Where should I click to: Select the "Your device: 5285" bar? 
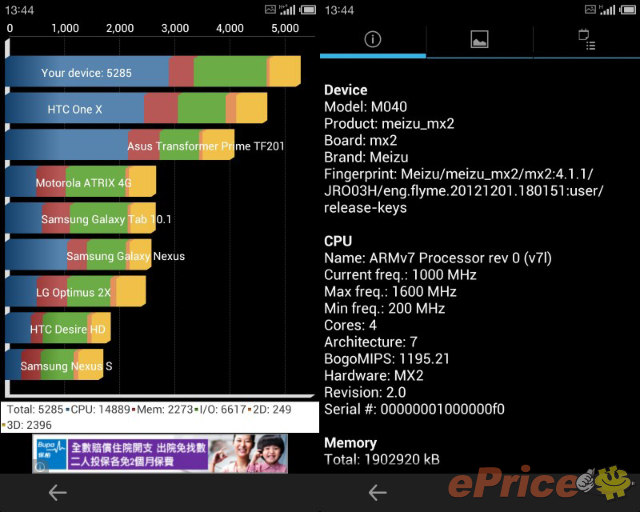pyautogui.click(x=152, y=72)
